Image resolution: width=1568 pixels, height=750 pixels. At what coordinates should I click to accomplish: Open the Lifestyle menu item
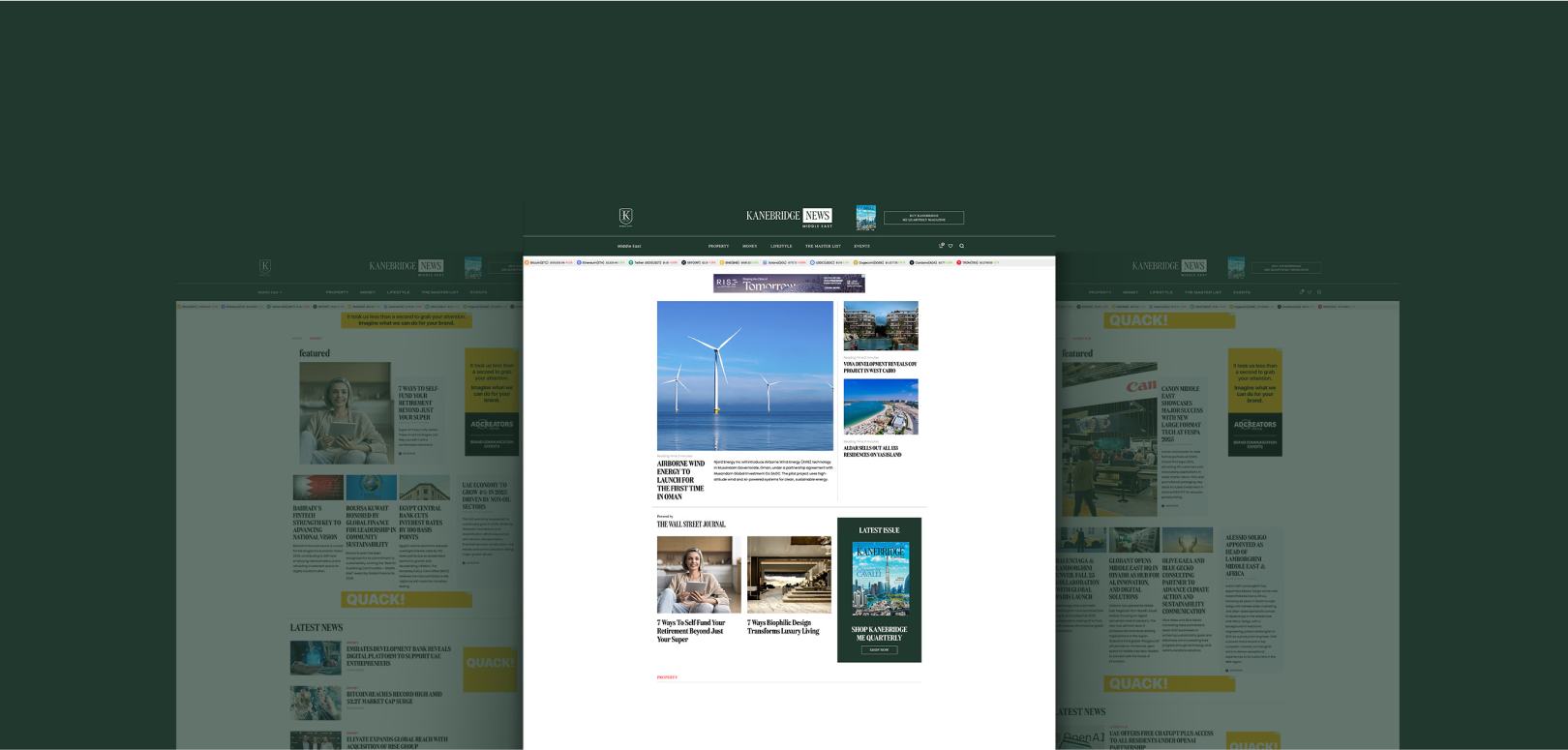(781, 246)
